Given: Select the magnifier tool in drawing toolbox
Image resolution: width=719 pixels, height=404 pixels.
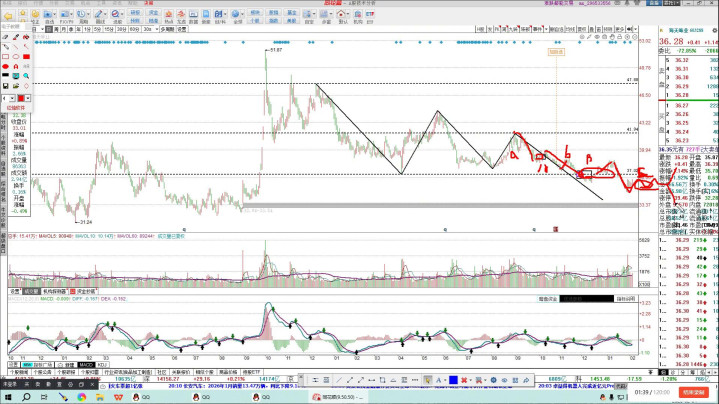Looking at the screenshot, I should click(26, 76).
